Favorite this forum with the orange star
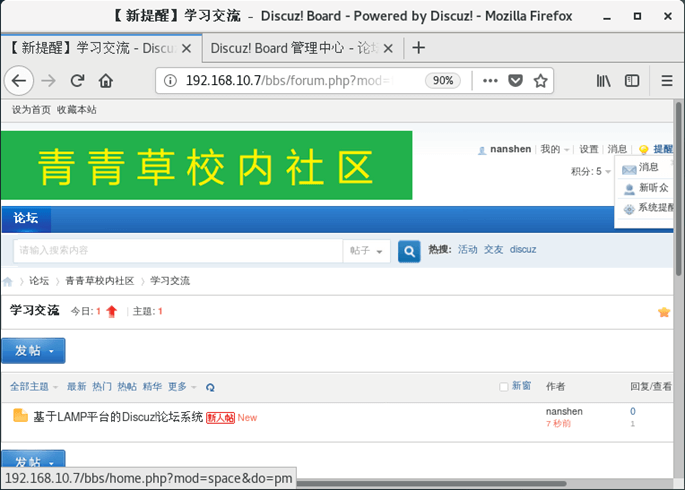The width and height of the screenshot is (685, 490). (664, 312)
